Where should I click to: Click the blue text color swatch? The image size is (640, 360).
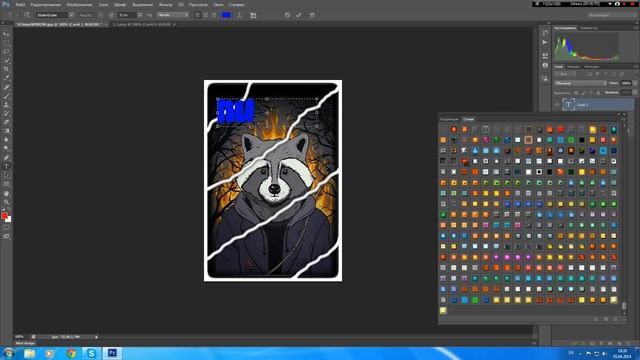[x=227, y=15]
